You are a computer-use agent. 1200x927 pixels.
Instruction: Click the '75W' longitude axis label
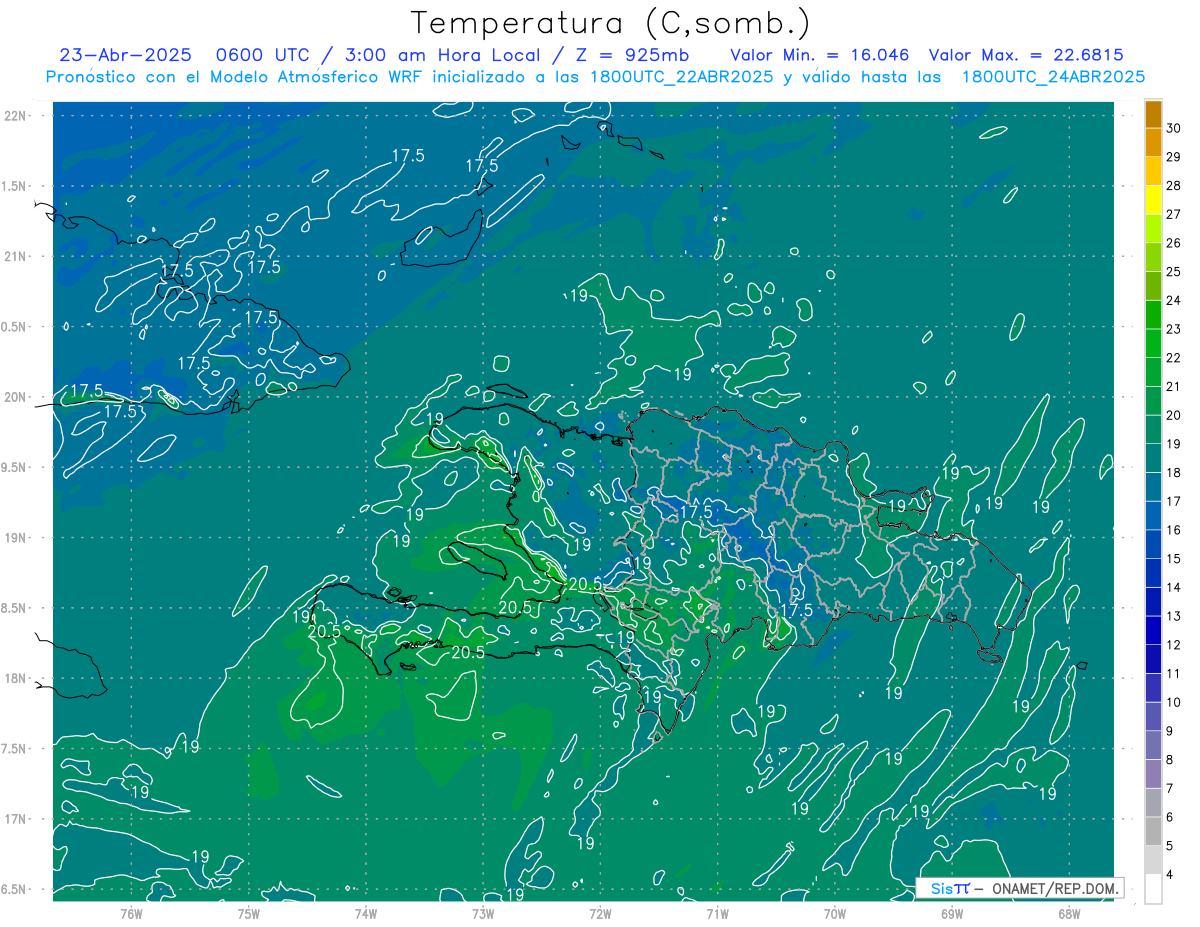(248, 913)
